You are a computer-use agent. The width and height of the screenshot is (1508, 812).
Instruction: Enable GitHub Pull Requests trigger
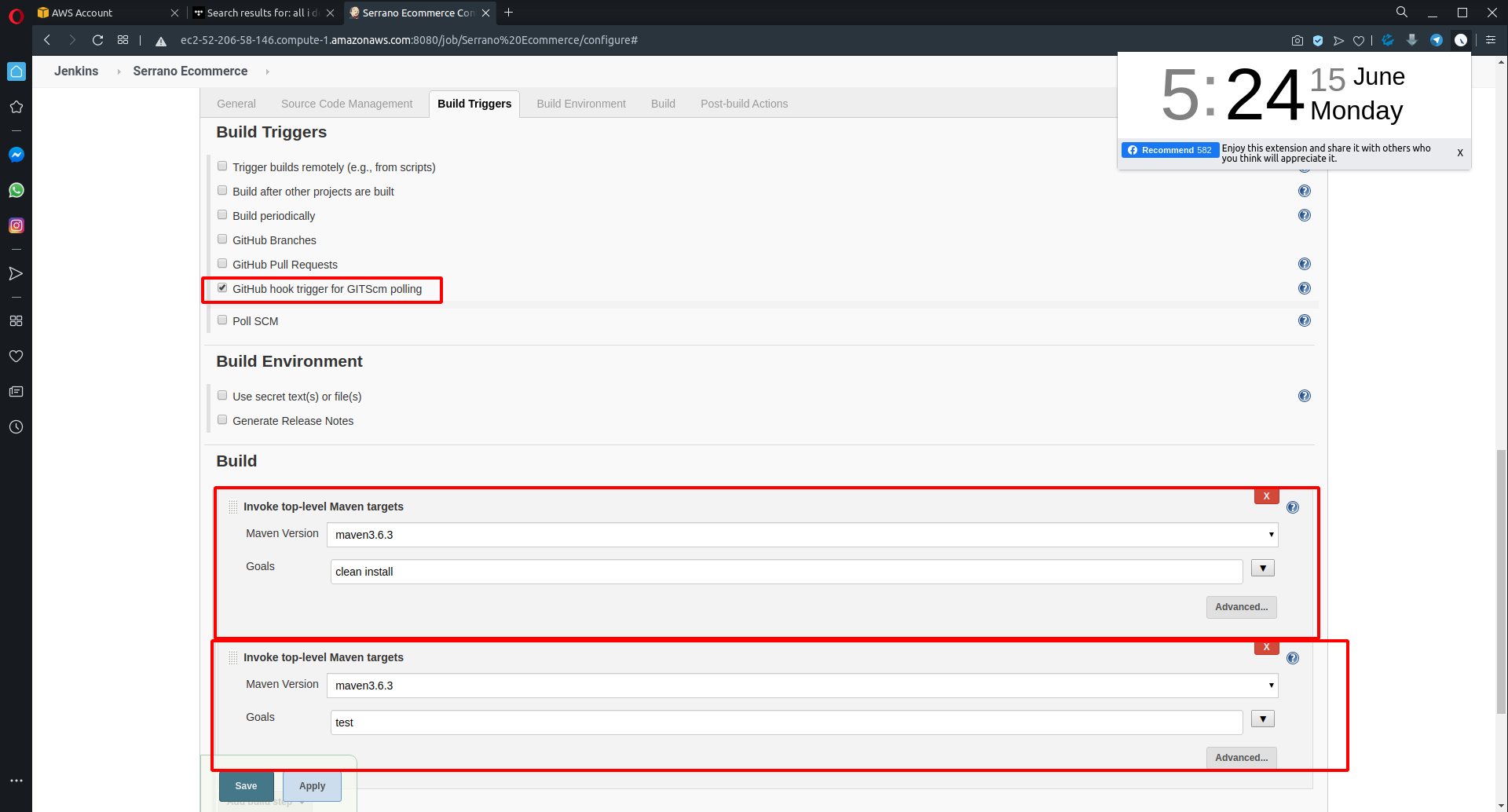(222, 264)
